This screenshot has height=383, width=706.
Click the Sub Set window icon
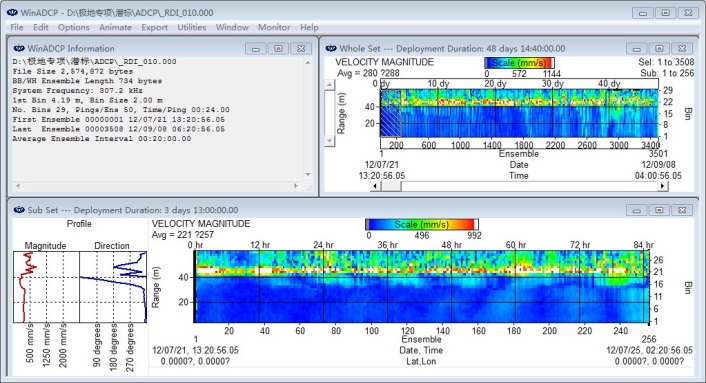(x=19, y=210)
